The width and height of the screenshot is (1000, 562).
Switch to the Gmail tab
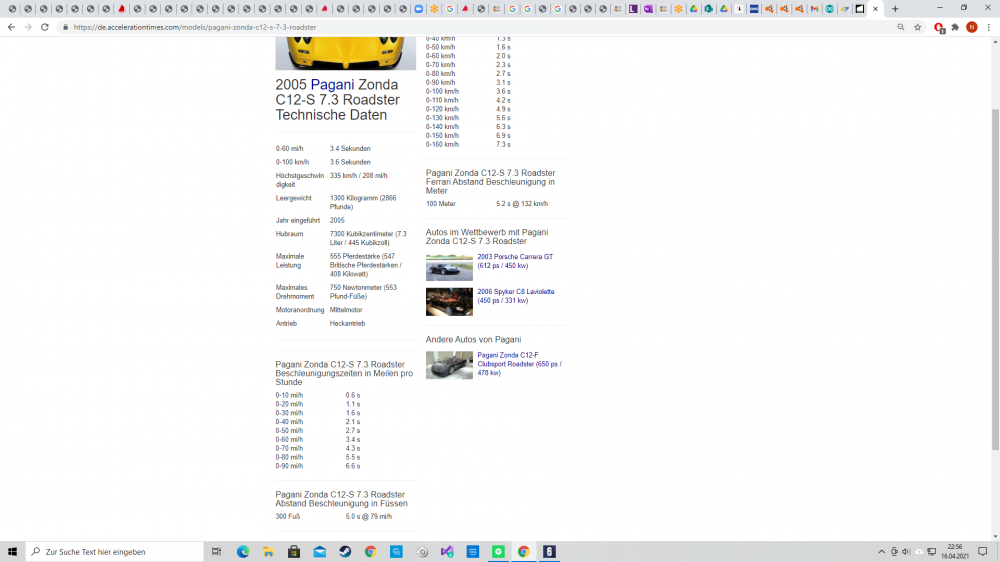[x=814, y=9]
